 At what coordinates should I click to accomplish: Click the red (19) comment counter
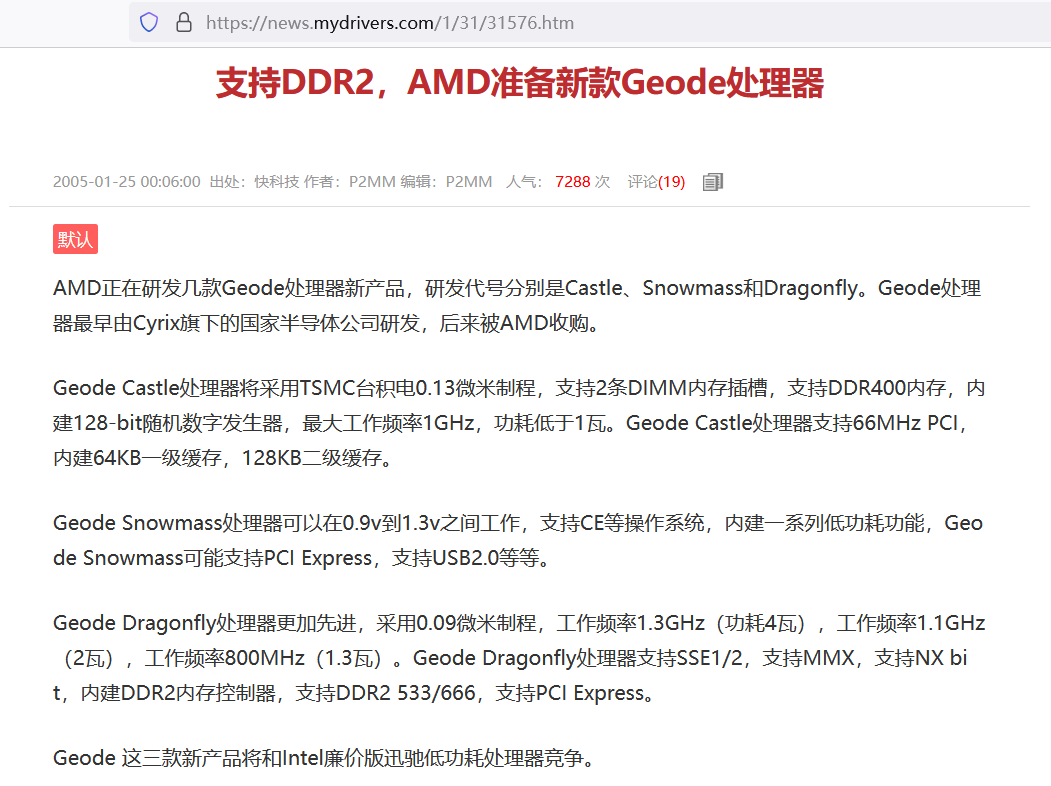click(672, 181)
